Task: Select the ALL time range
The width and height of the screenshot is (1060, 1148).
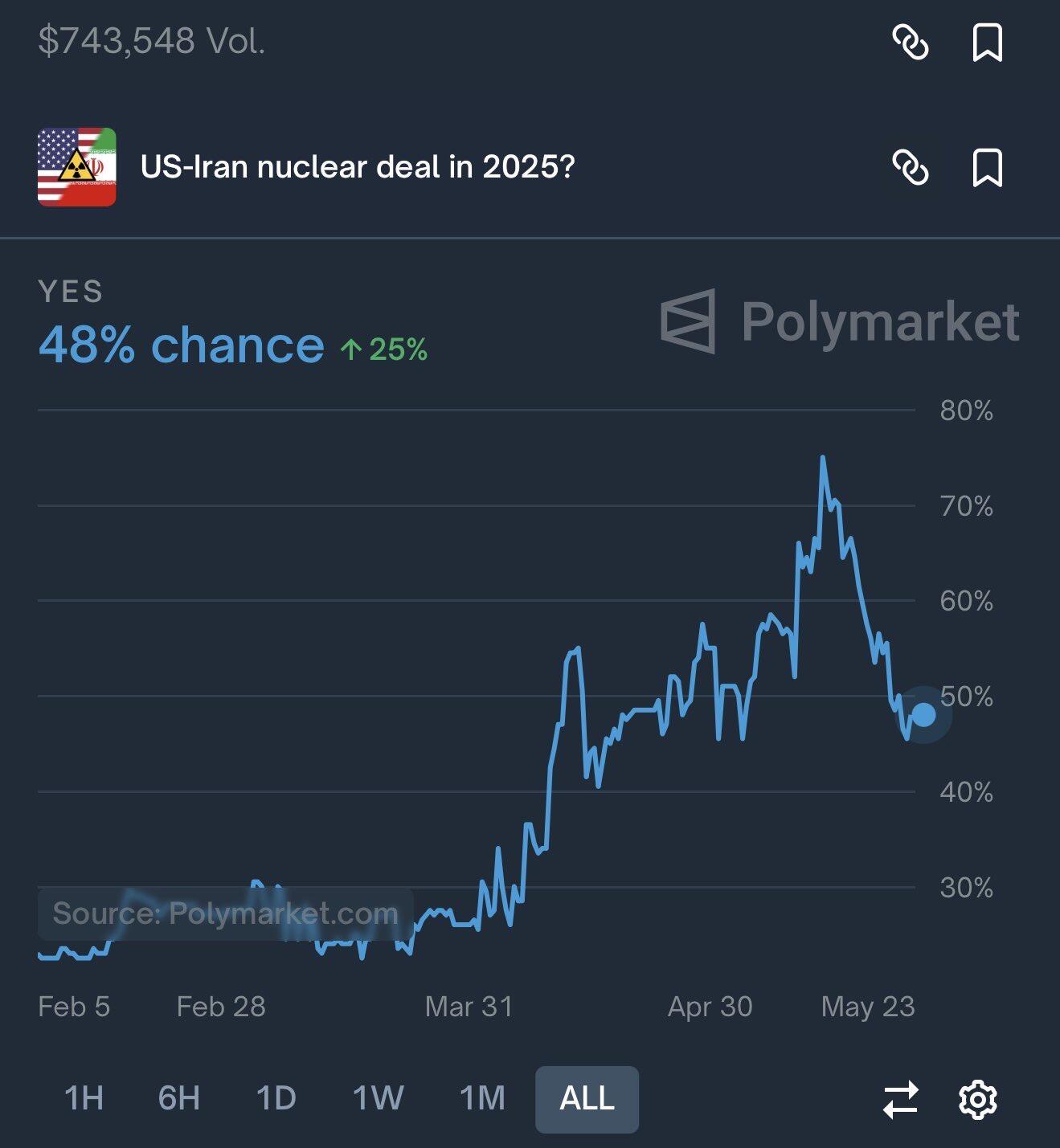Action: click(587, 1099)
